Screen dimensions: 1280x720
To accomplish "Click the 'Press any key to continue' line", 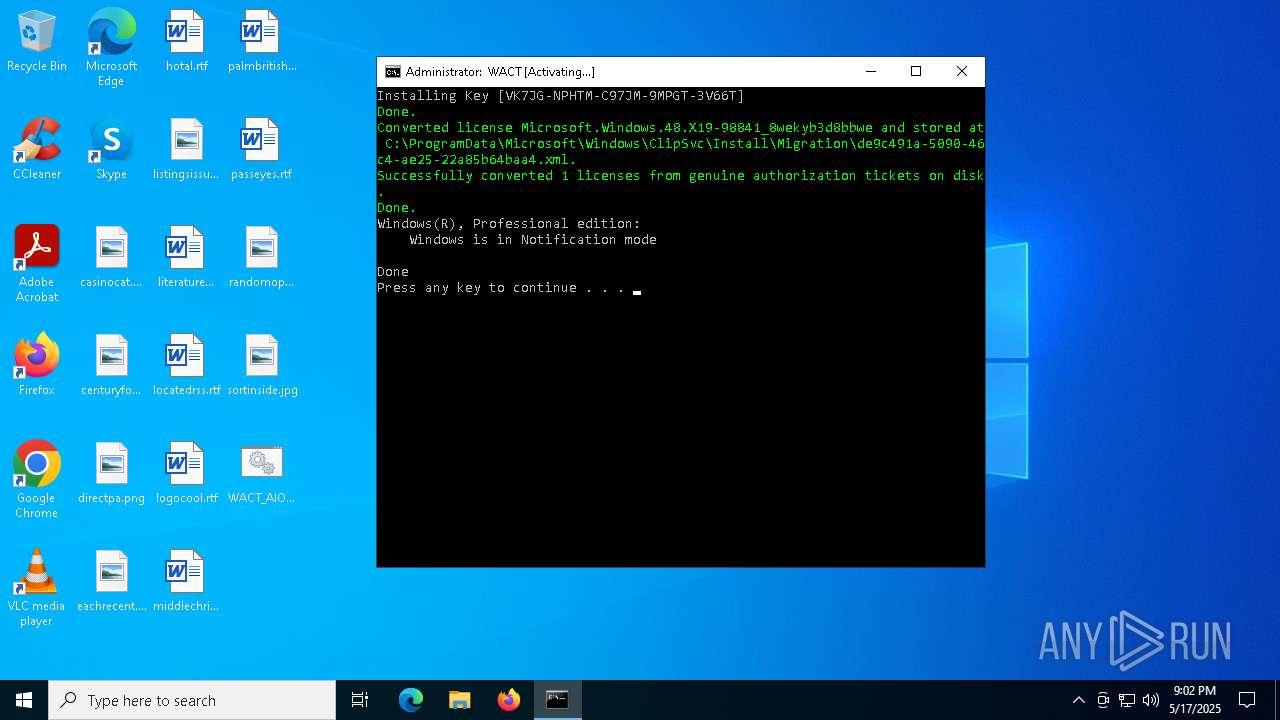I will (x=501, y=288).
